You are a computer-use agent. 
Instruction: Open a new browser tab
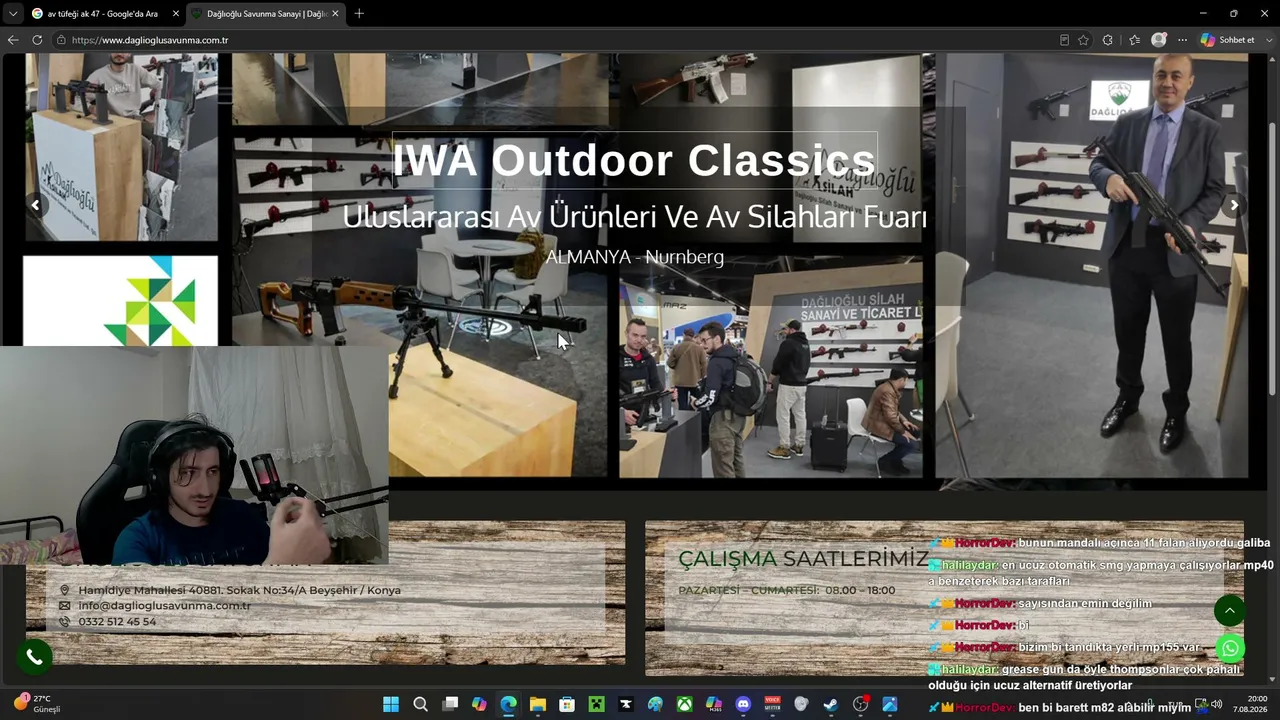(x=359, y=14)
